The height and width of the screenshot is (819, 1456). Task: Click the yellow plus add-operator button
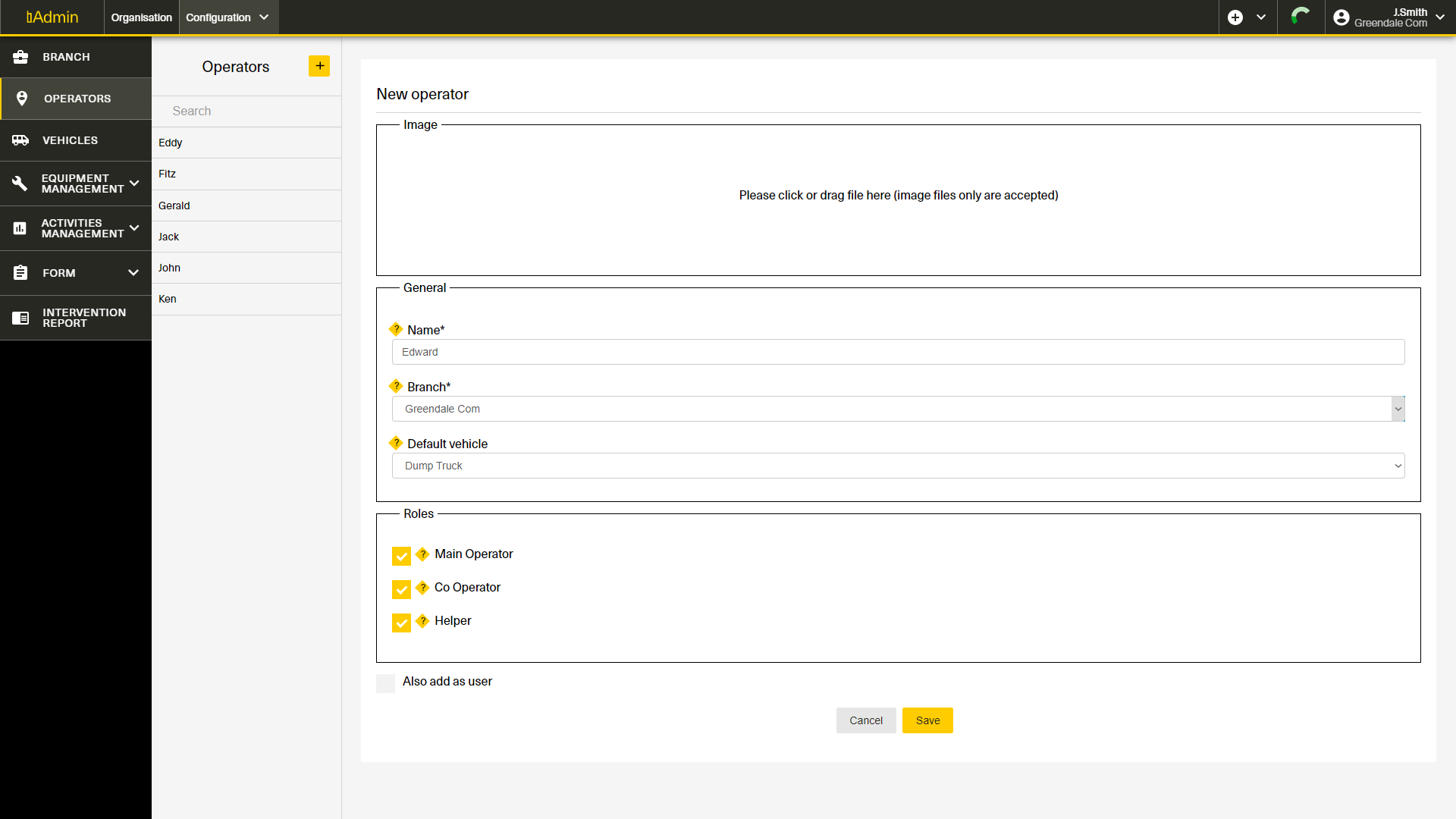(x=319, y=66)
